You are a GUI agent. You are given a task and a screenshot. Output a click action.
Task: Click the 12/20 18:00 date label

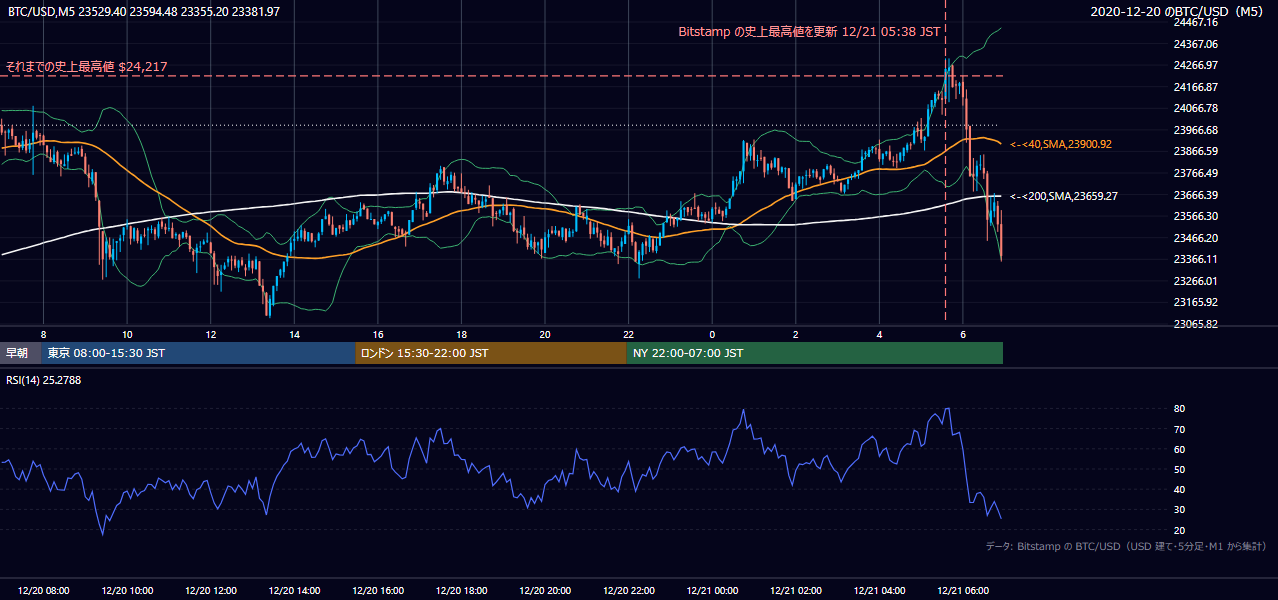tap(461, 591)
